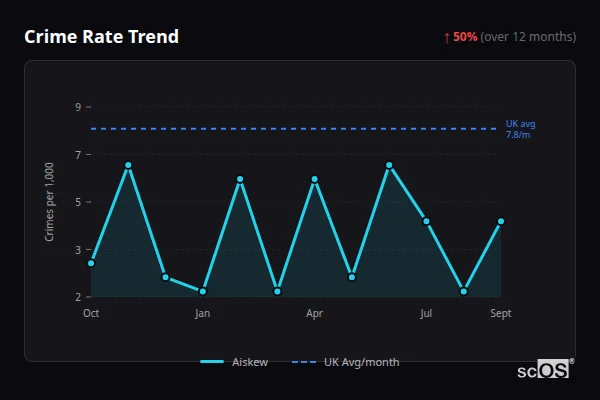The image size is (600, 400).
Task: Click the dashed UK average line
Action: 294,129
